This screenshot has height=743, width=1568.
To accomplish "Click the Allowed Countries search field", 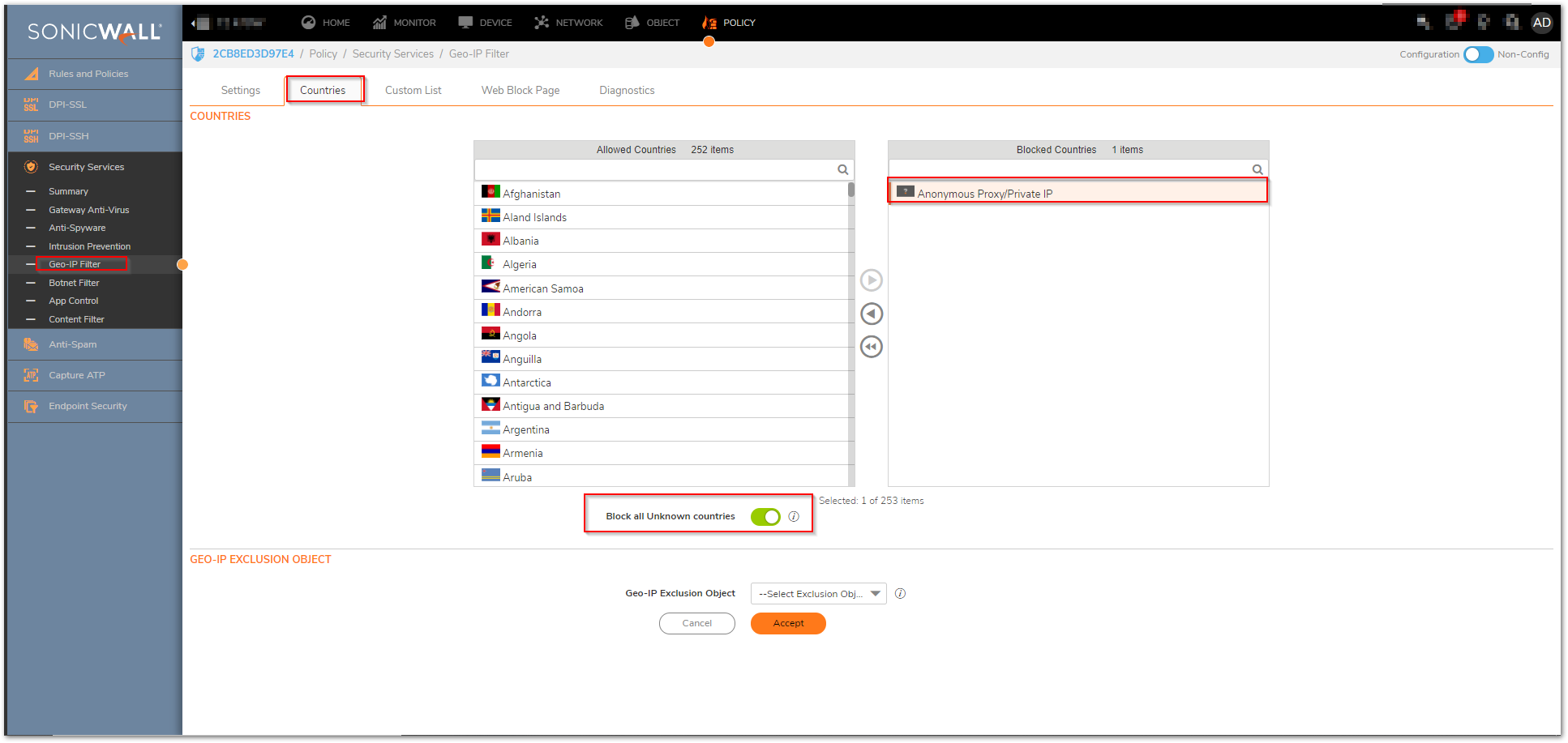I will click(x=664, y=169).
